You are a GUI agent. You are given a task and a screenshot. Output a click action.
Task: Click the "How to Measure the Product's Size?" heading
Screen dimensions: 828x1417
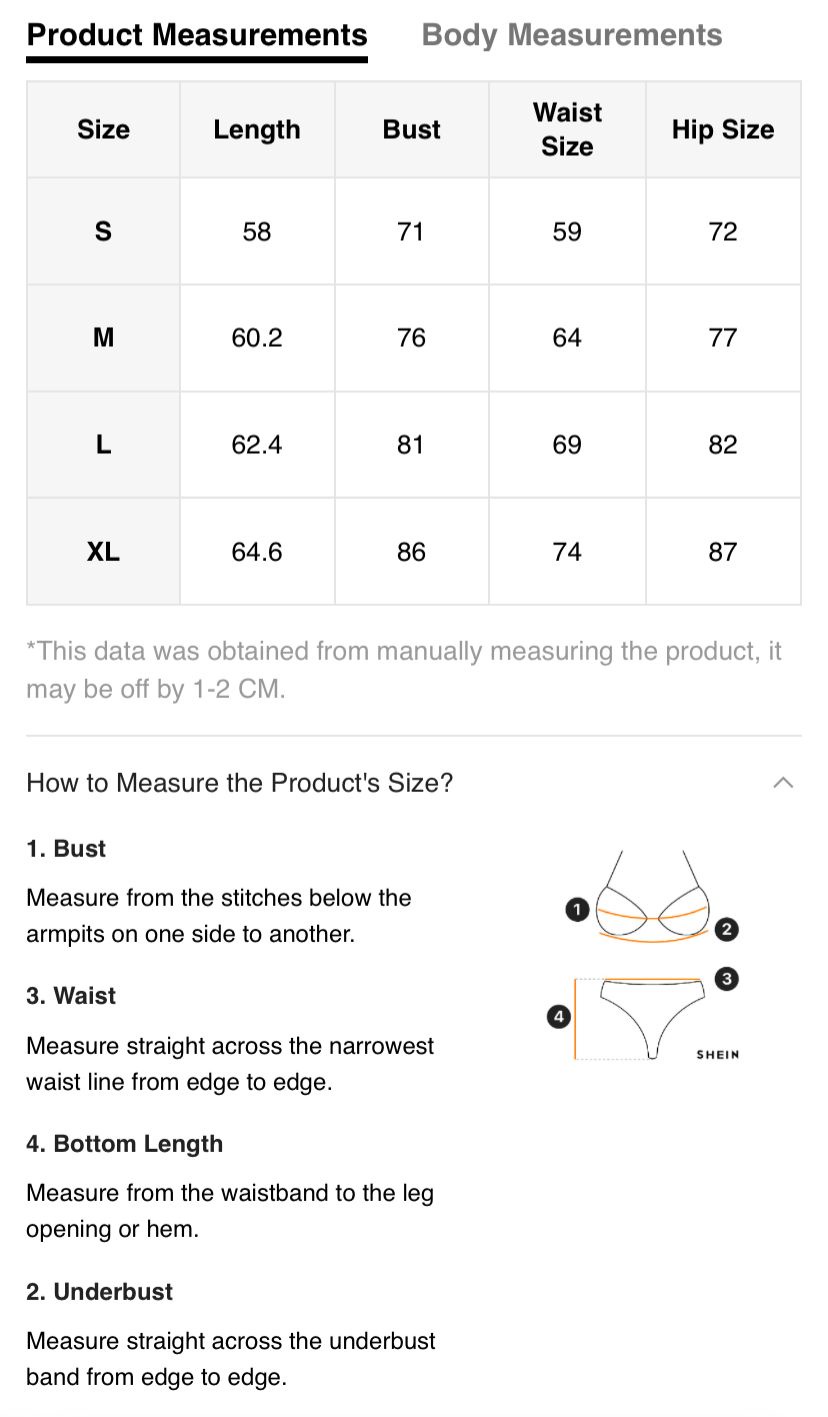click(240, 782)
